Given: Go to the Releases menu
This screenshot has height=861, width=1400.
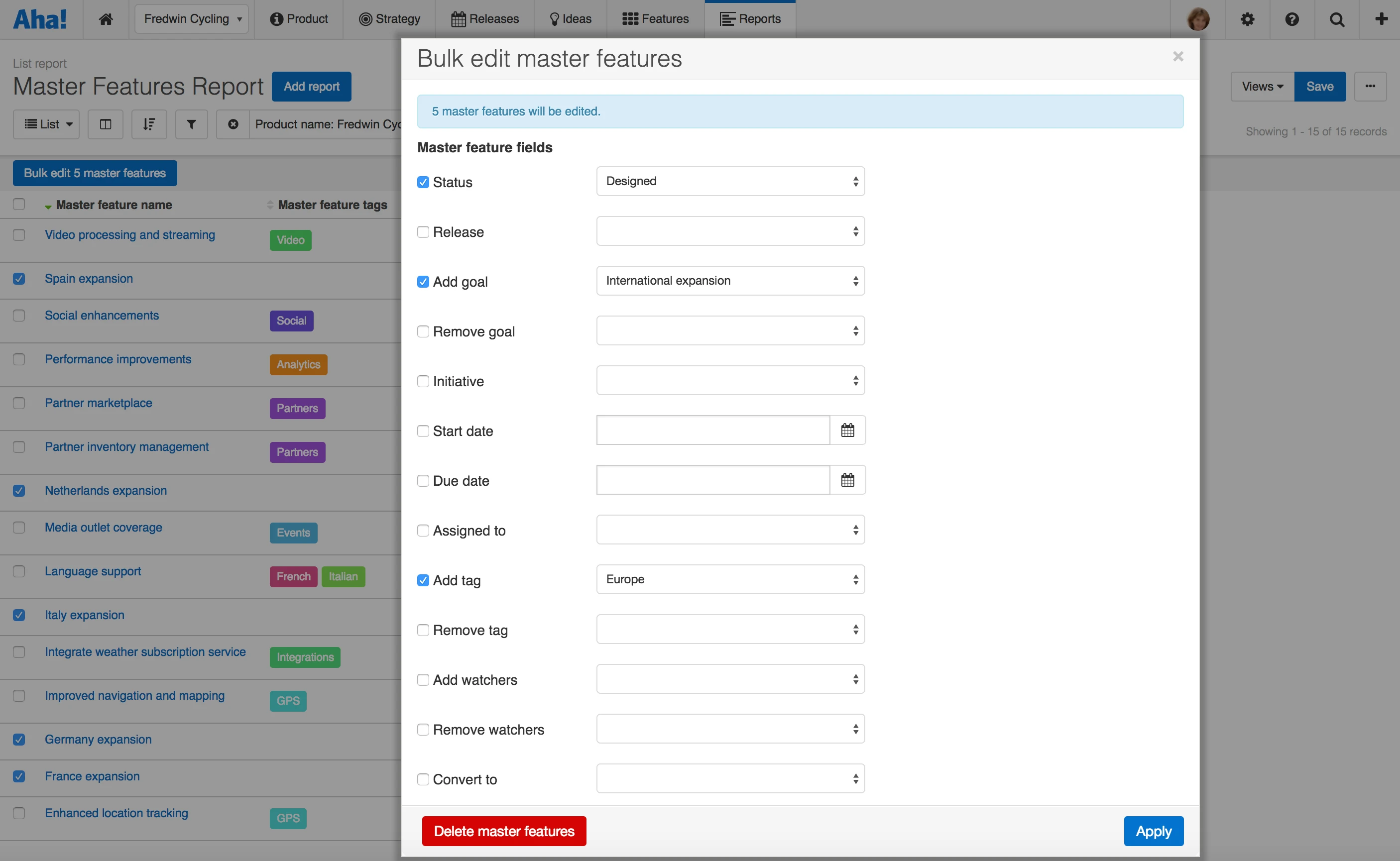Looking at the screenshot, I should 485,19.
